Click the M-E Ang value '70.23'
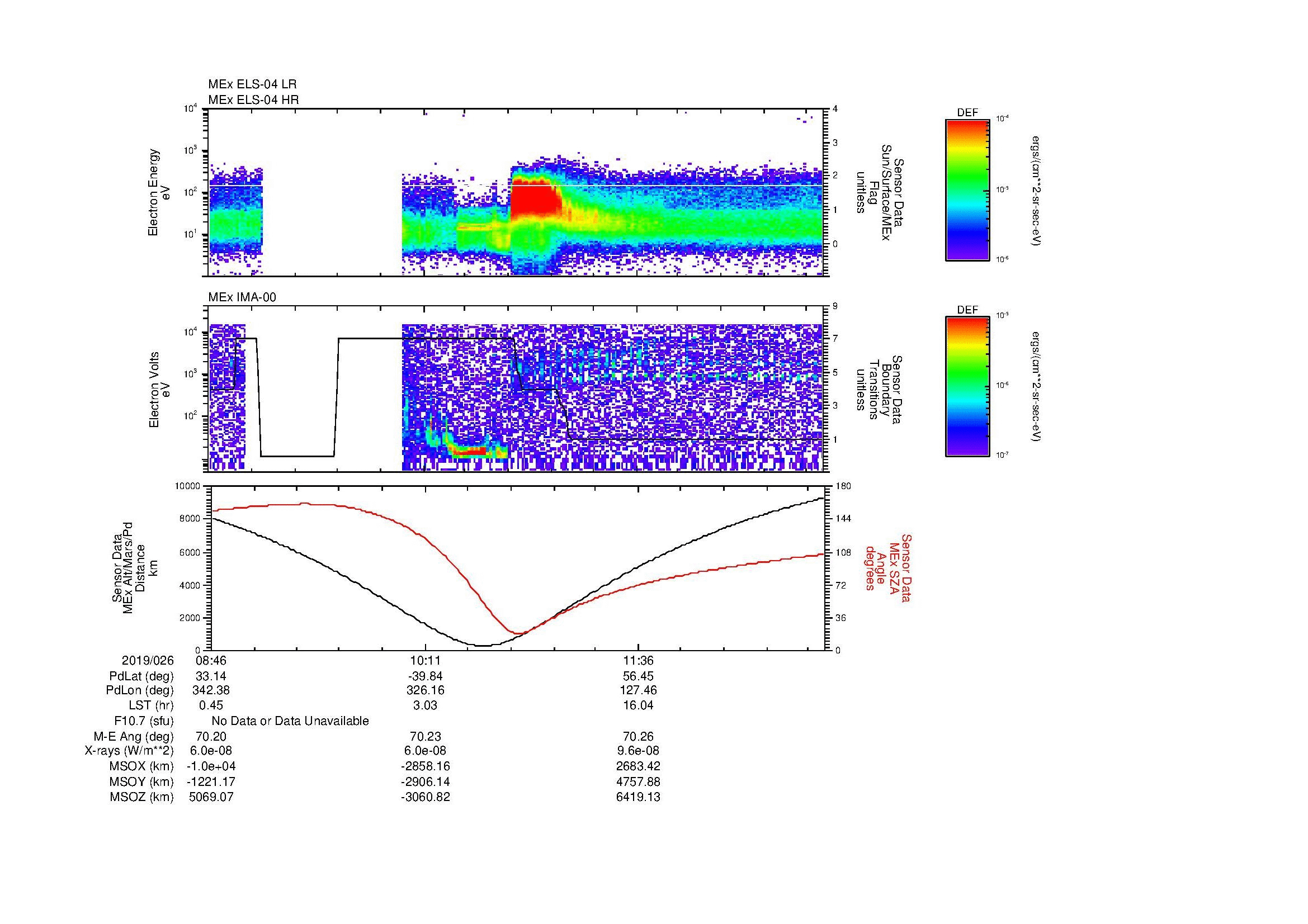Screen dimensions: 1308x924 point(425,736)
